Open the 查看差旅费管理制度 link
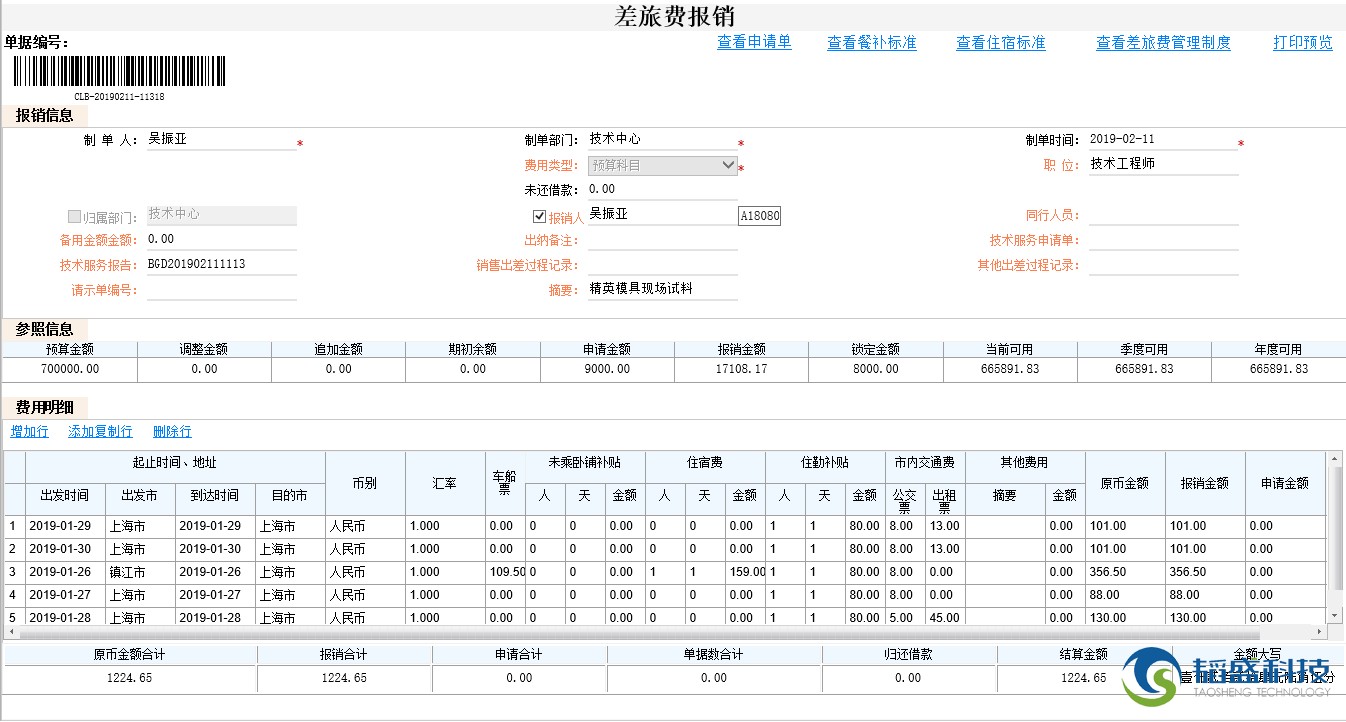The width and height of the screenshot is (1346, 722). (1163, 43)
